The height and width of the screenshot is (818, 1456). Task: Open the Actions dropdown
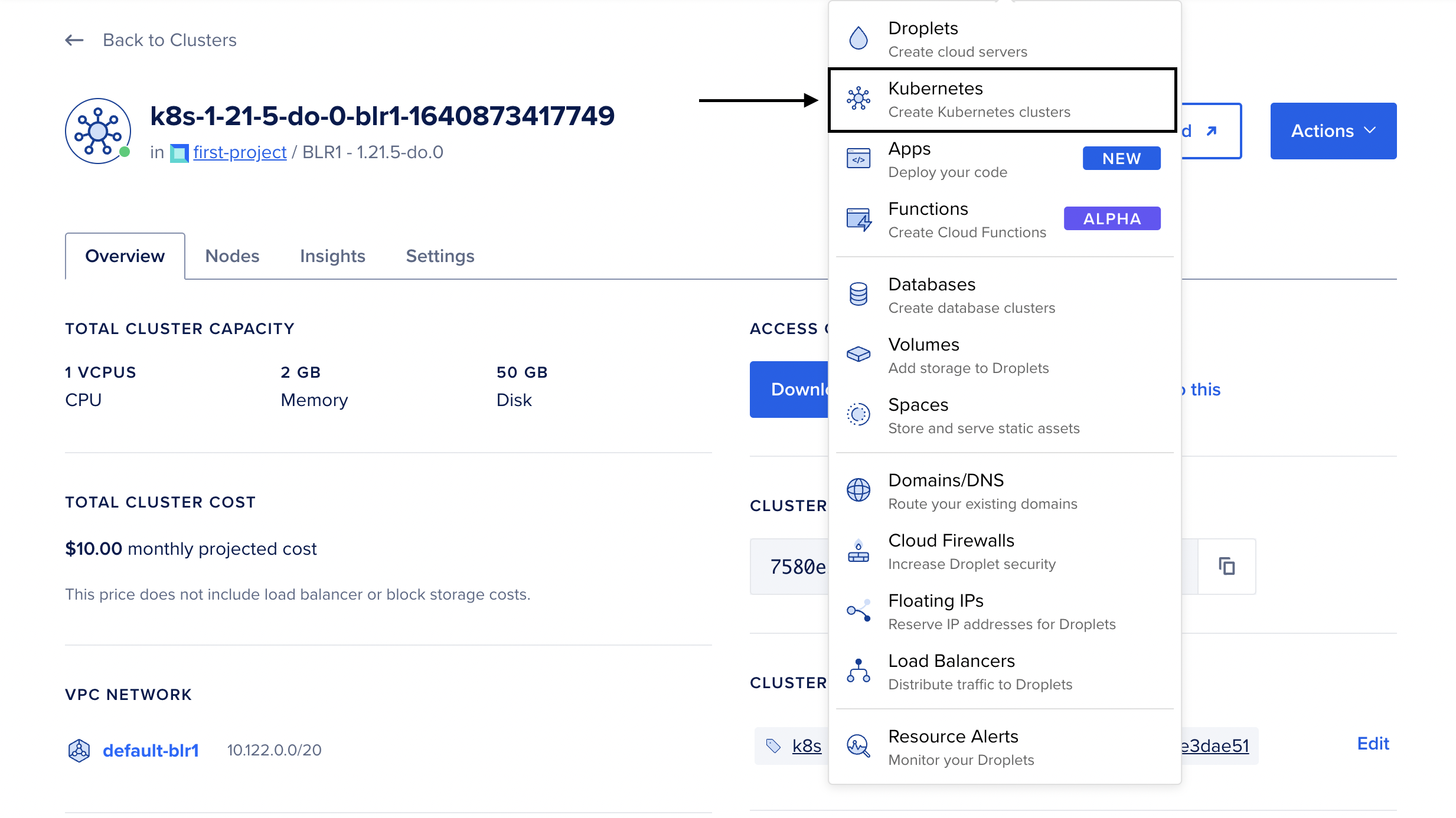pos(1333,130)
